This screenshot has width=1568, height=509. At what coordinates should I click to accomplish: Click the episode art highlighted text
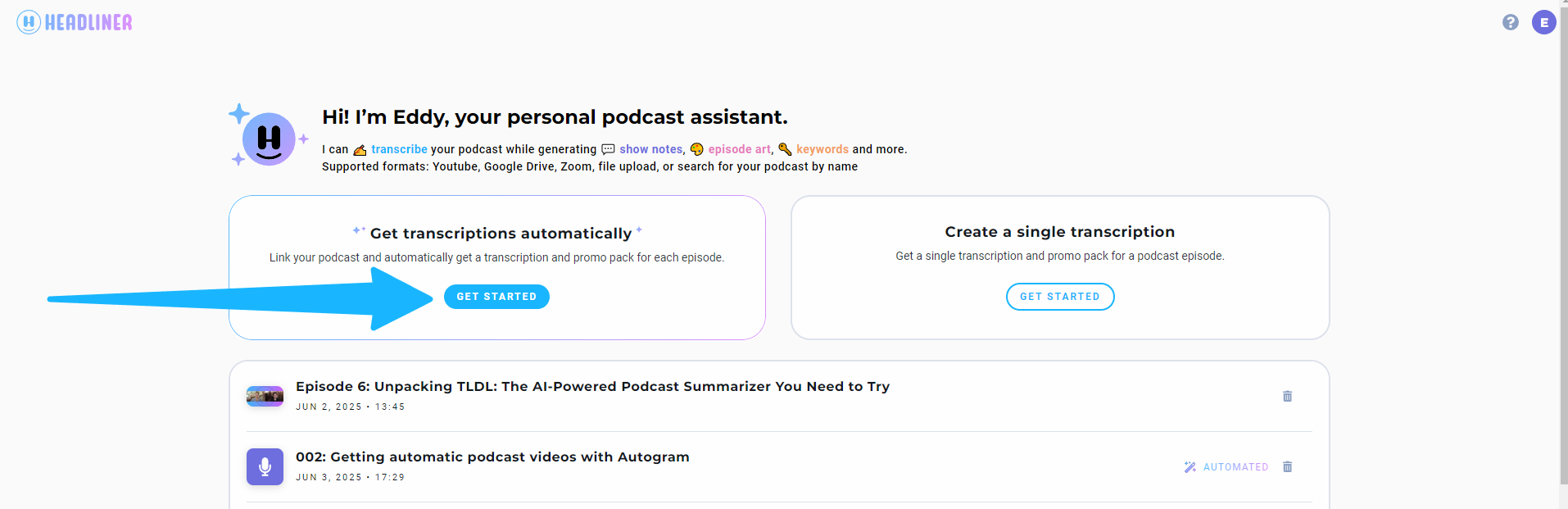[x=740, y=149]
